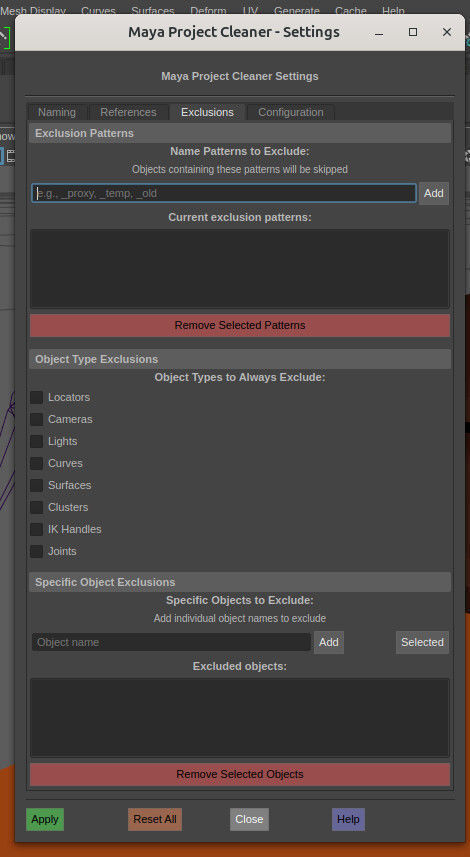Enable the Locators exclusion checkbox
Screen dimensions: 470x857
(37, 397)
